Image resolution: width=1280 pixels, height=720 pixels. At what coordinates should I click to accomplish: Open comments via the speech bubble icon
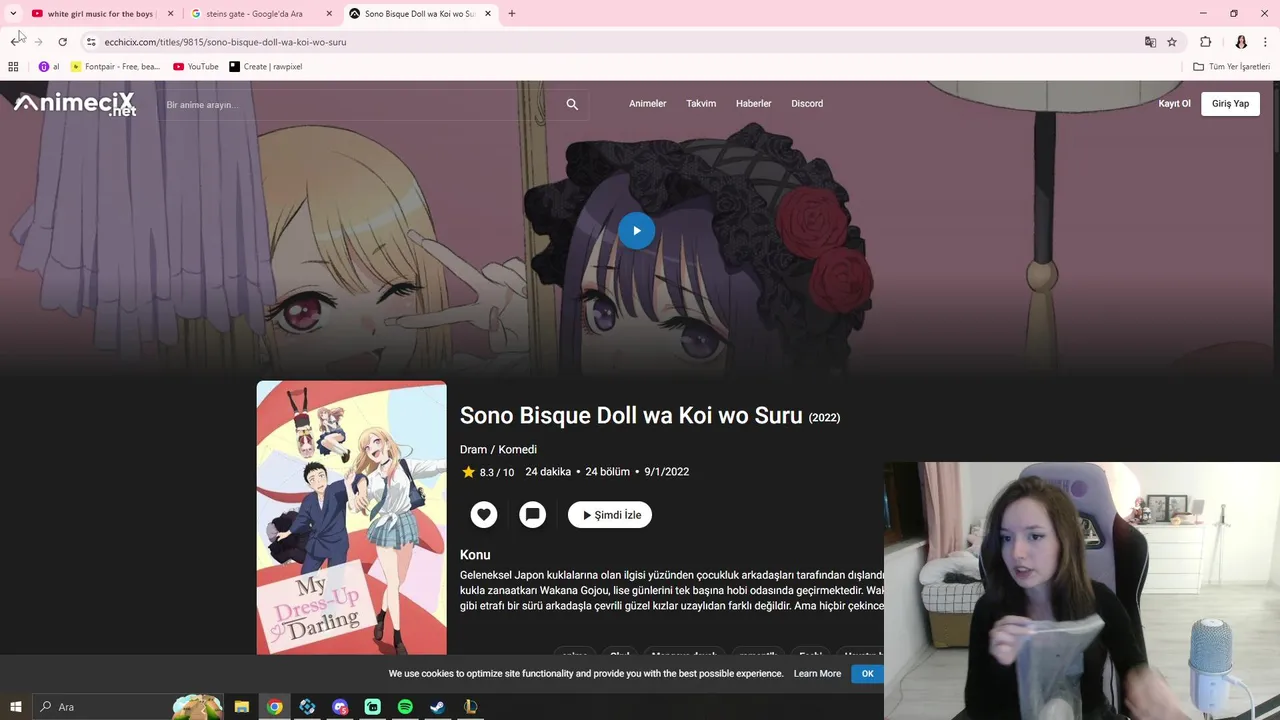tap(532, 515)
